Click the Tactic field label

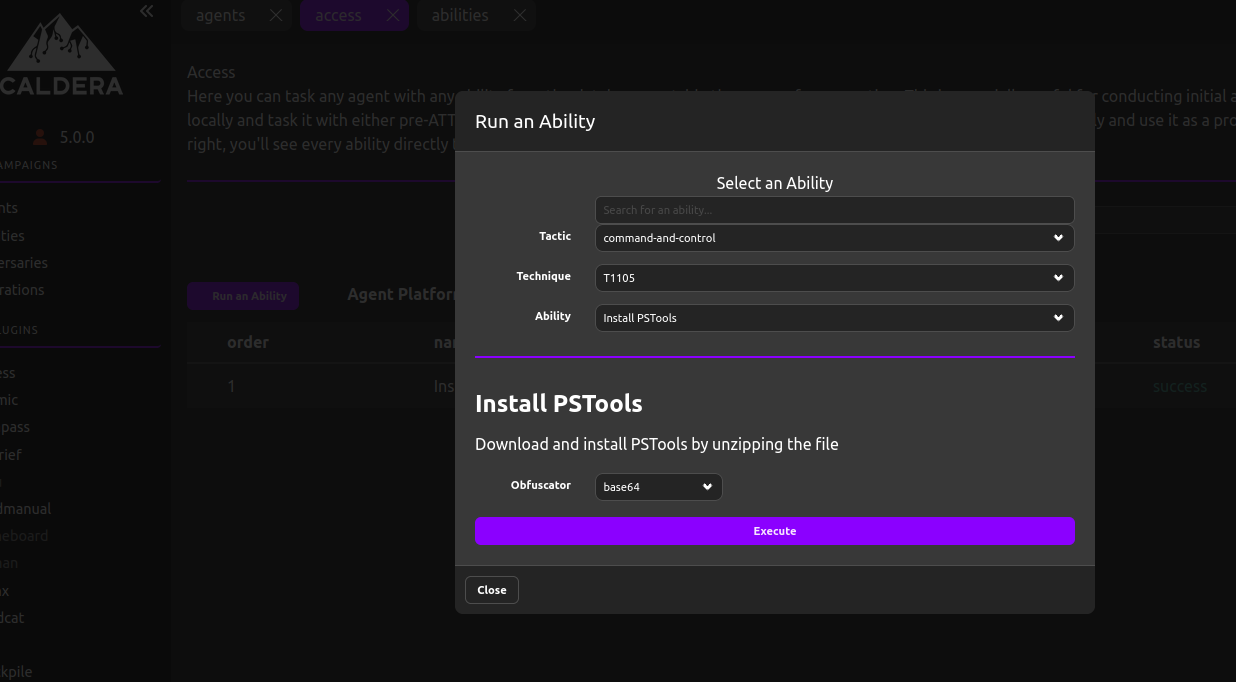click(x=555, y=236)
